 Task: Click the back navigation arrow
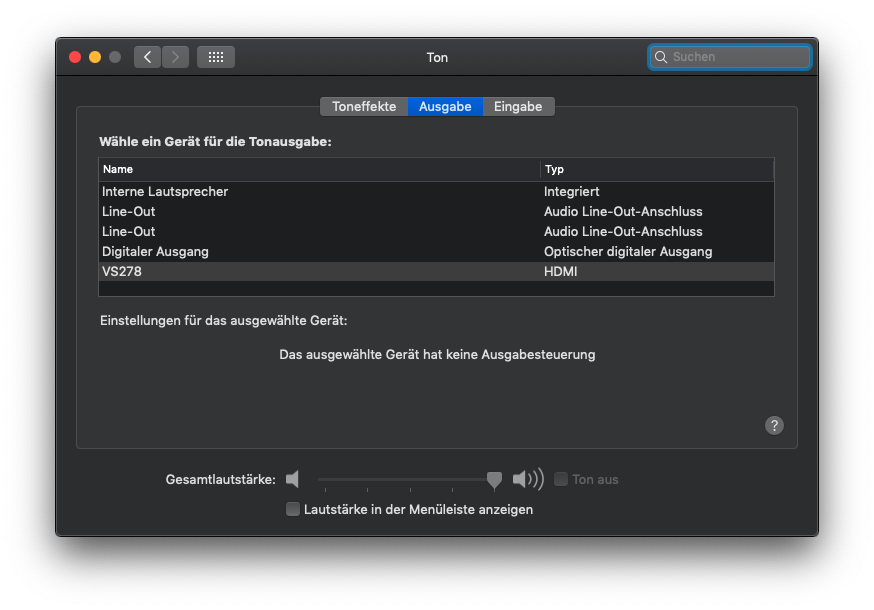(148, 57)
